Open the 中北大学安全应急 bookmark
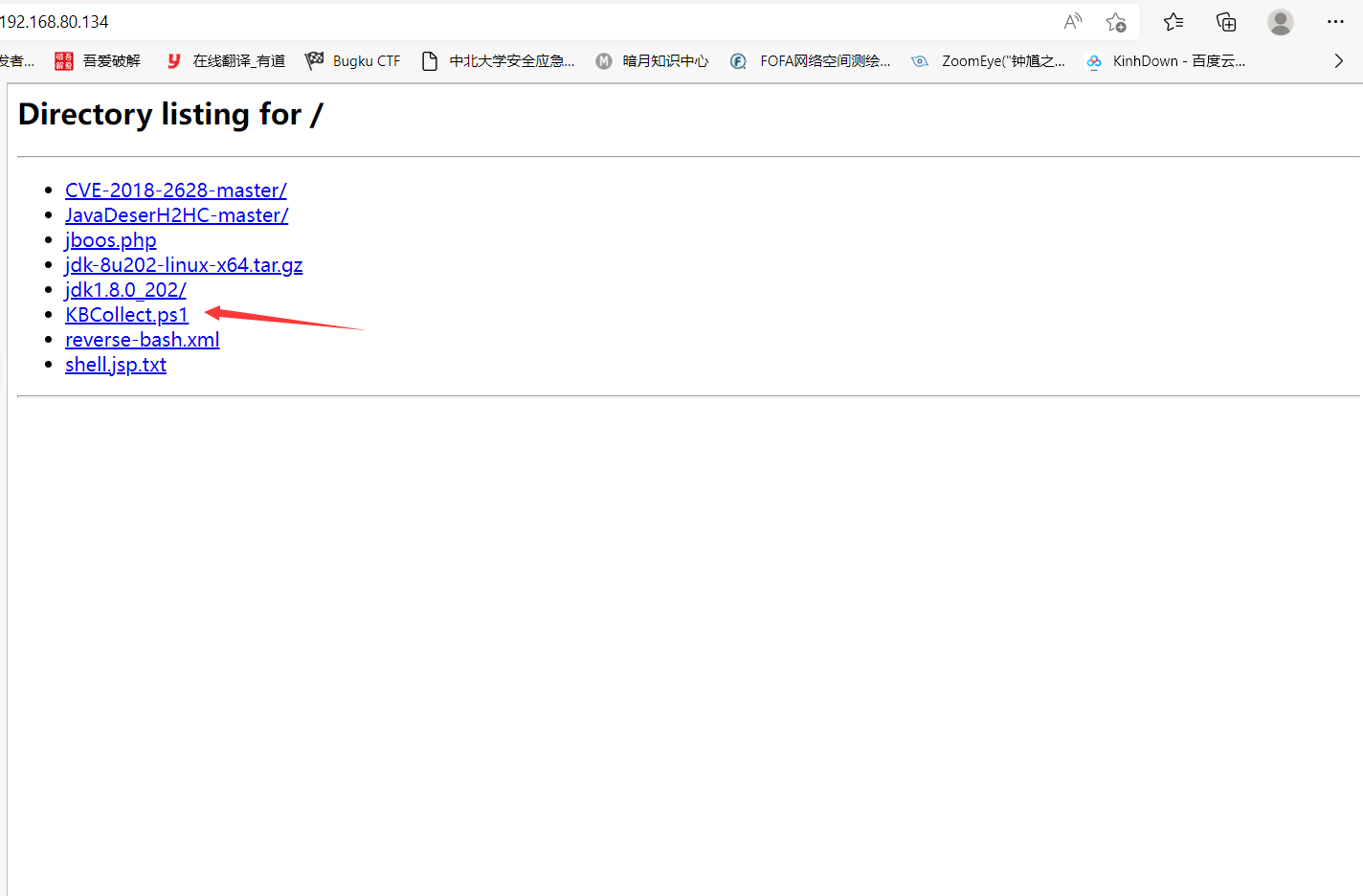 [x=499, y=61]
